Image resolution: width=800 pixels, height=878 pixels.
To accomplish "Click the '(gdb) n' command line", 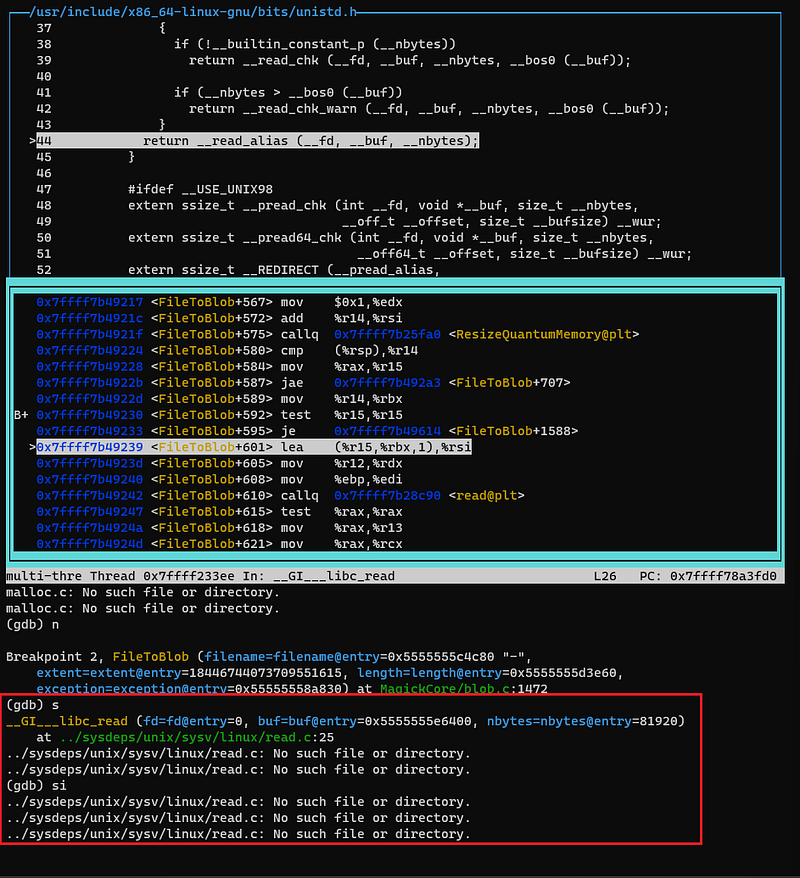I will pos(32,625).
